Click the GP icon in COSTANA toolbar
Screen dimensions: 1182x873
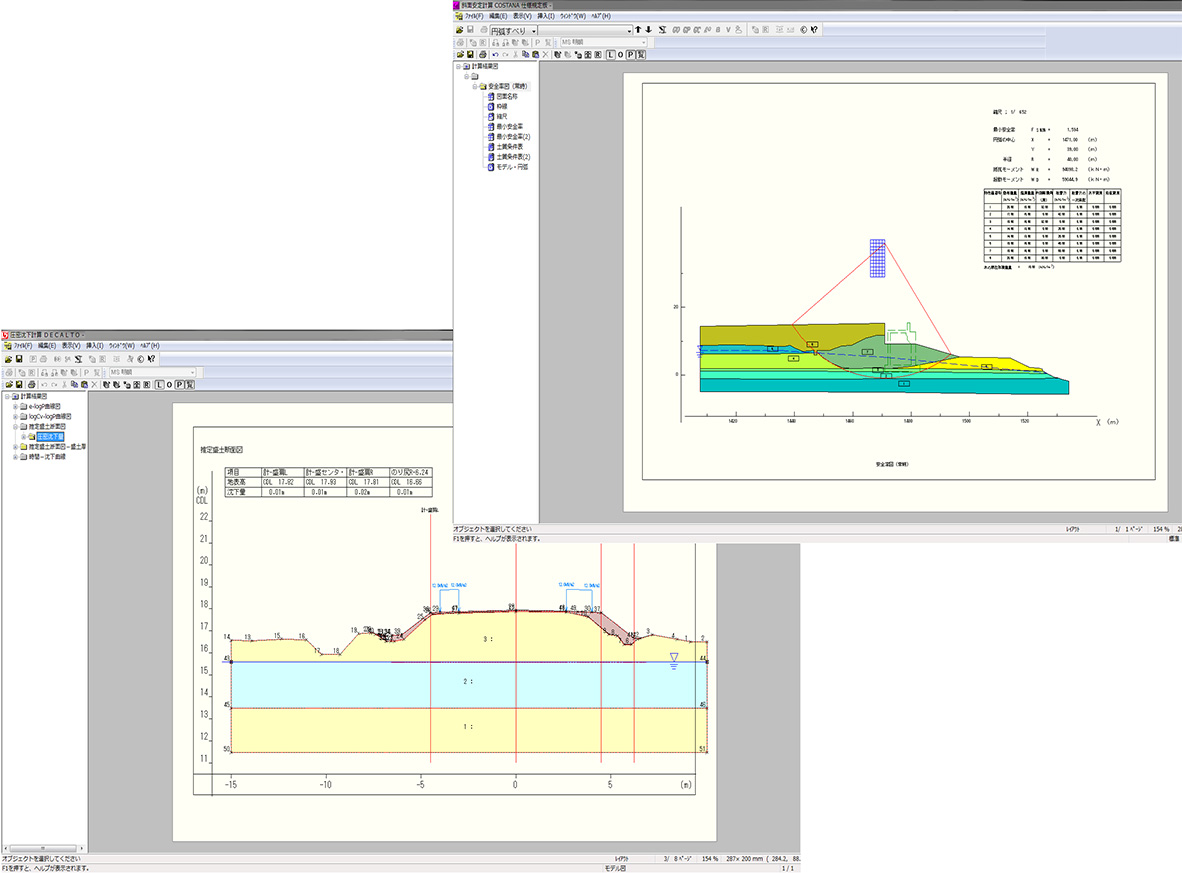[687, 30]
